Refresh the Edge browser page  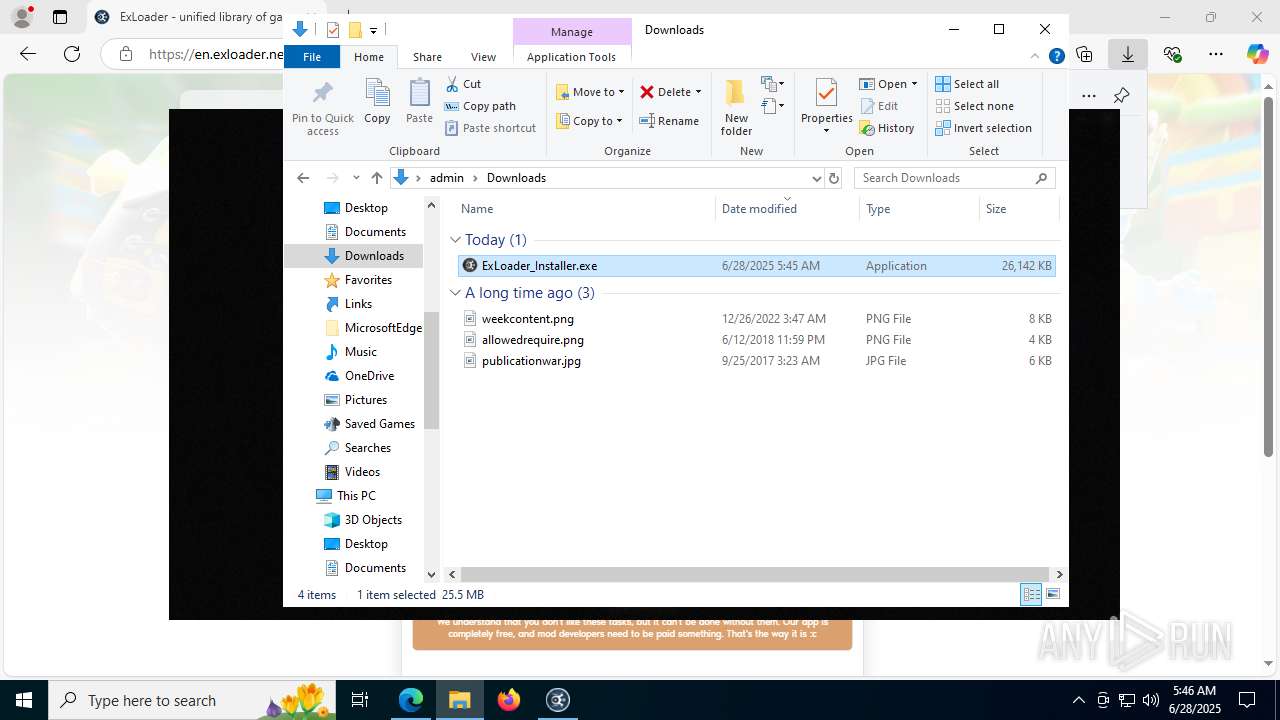72,54
